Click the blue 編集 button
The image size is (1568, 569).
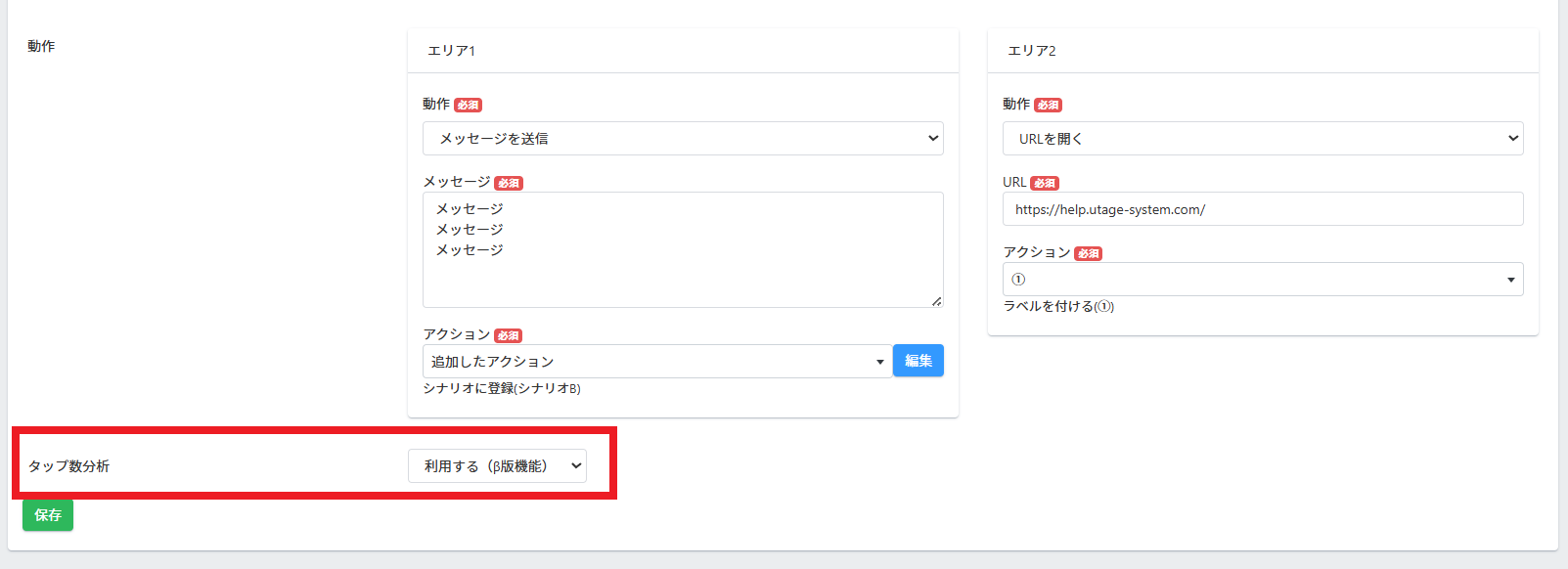tap(918, 361)
